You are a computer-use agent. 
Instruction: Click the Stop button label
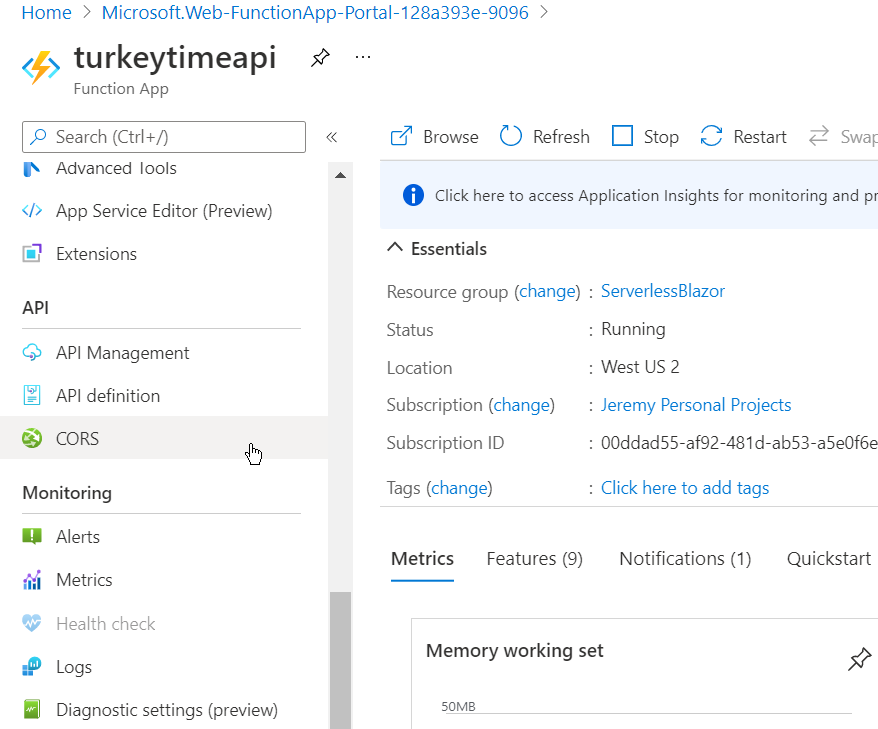661,137
